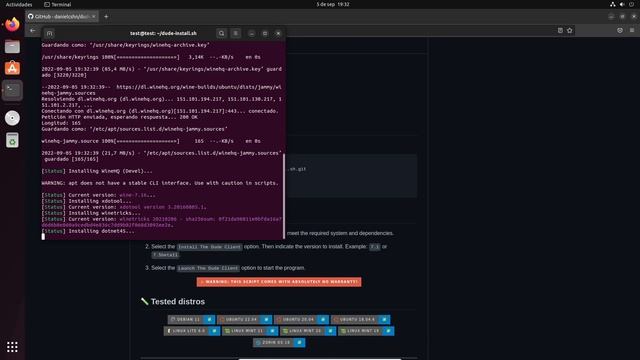Click the Linux Mint 19 badge

click(x=366, y=331)
